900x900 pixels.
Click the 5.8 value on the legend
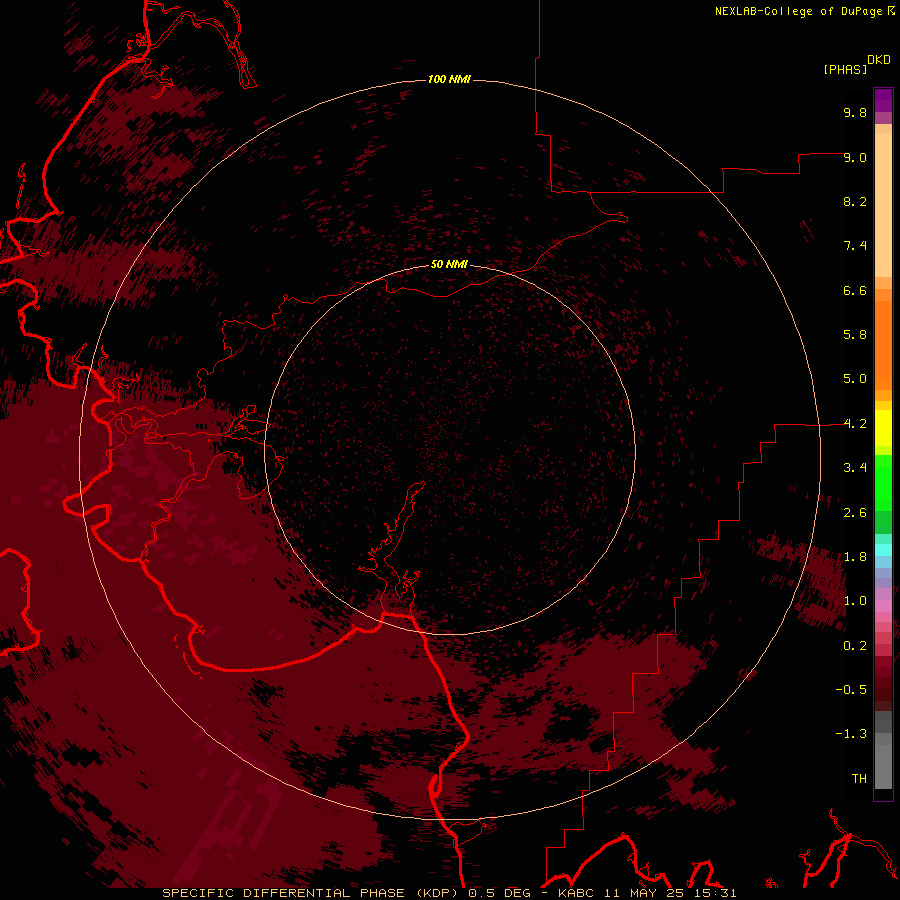855,335
